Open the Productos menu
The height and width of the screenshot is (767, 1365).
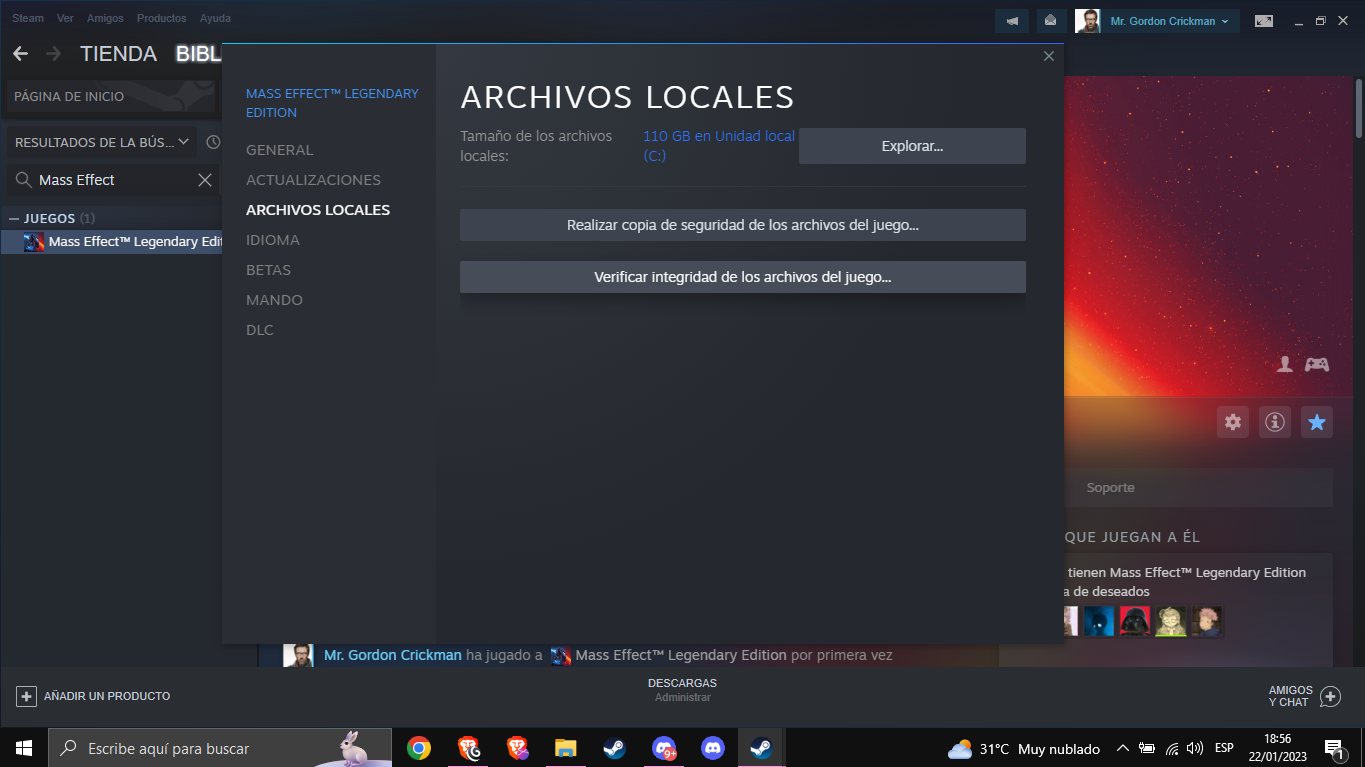point(161,18)
